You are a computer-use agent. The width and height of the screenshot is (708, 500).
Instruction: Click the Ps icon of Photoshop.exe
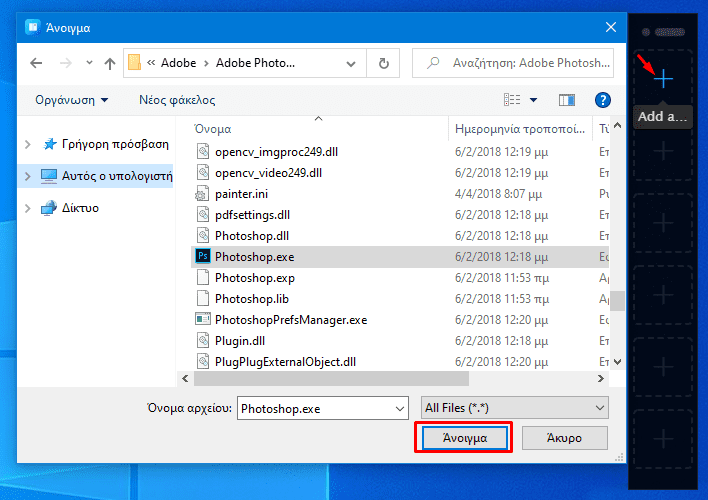(203, 256)
